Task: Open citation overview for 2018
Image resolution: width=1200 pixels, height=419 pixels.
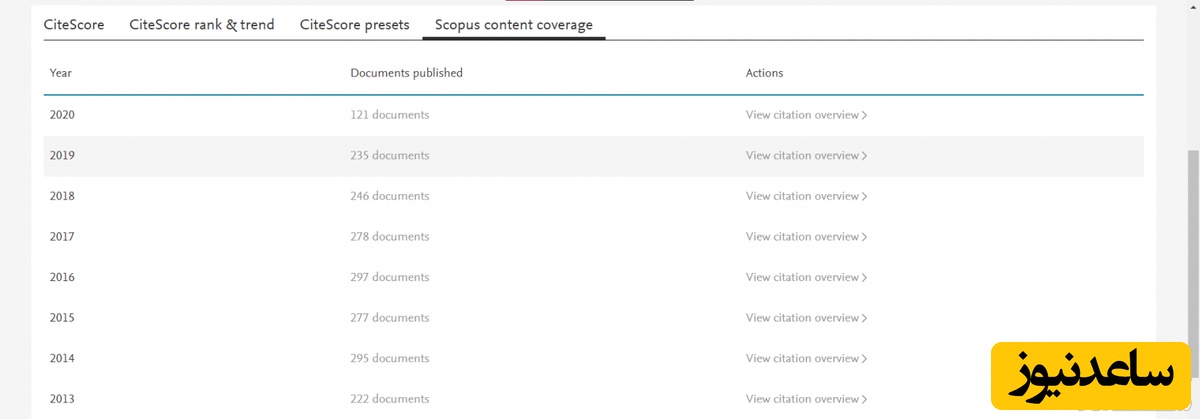Action: point(806,196)
